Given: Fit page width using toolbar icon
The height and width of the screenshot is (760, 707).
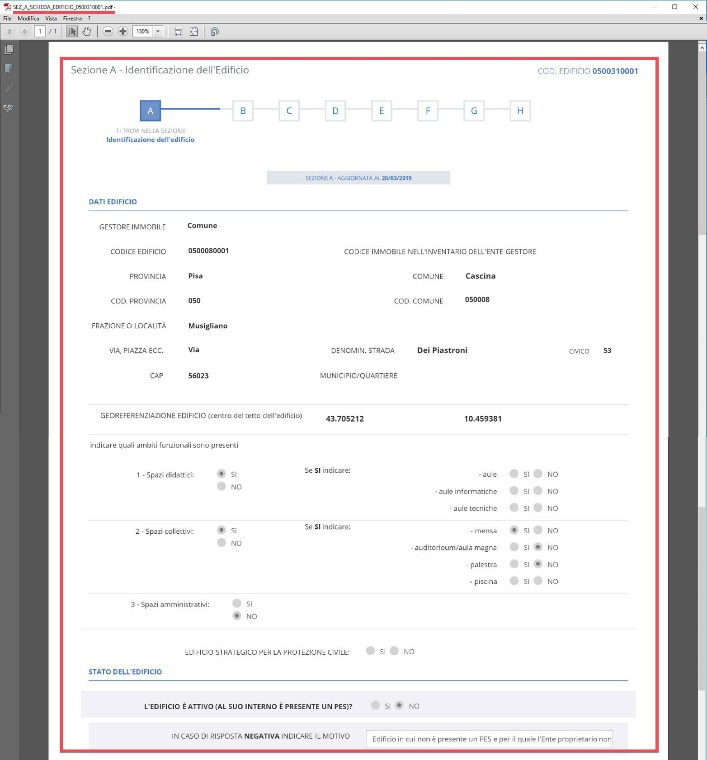Looking at the screenshot, I should click(x=178, y=32).
